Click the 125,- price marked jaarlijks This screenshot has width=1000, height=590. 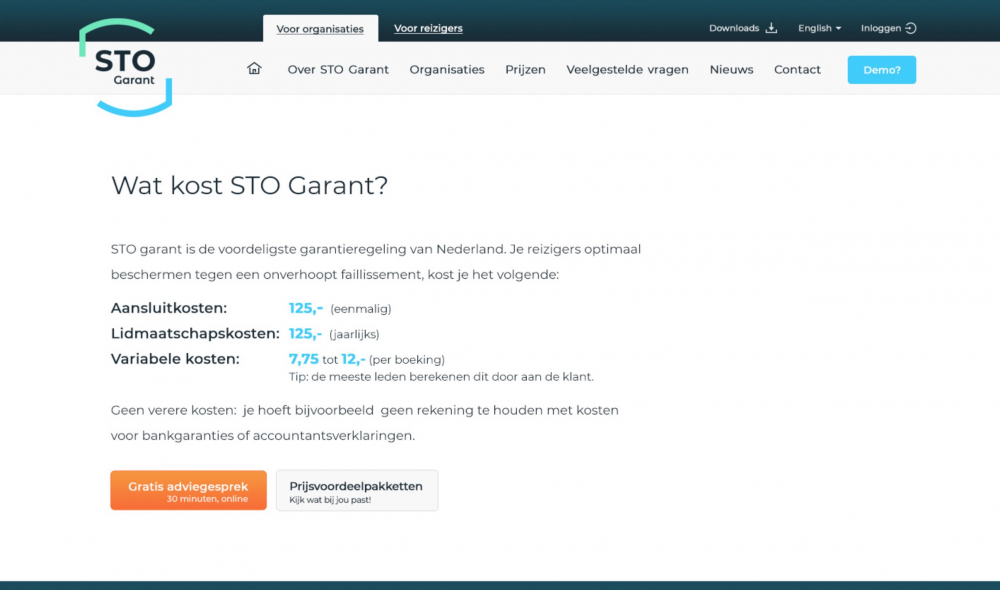pyautogui.click(x=305, y=334)
